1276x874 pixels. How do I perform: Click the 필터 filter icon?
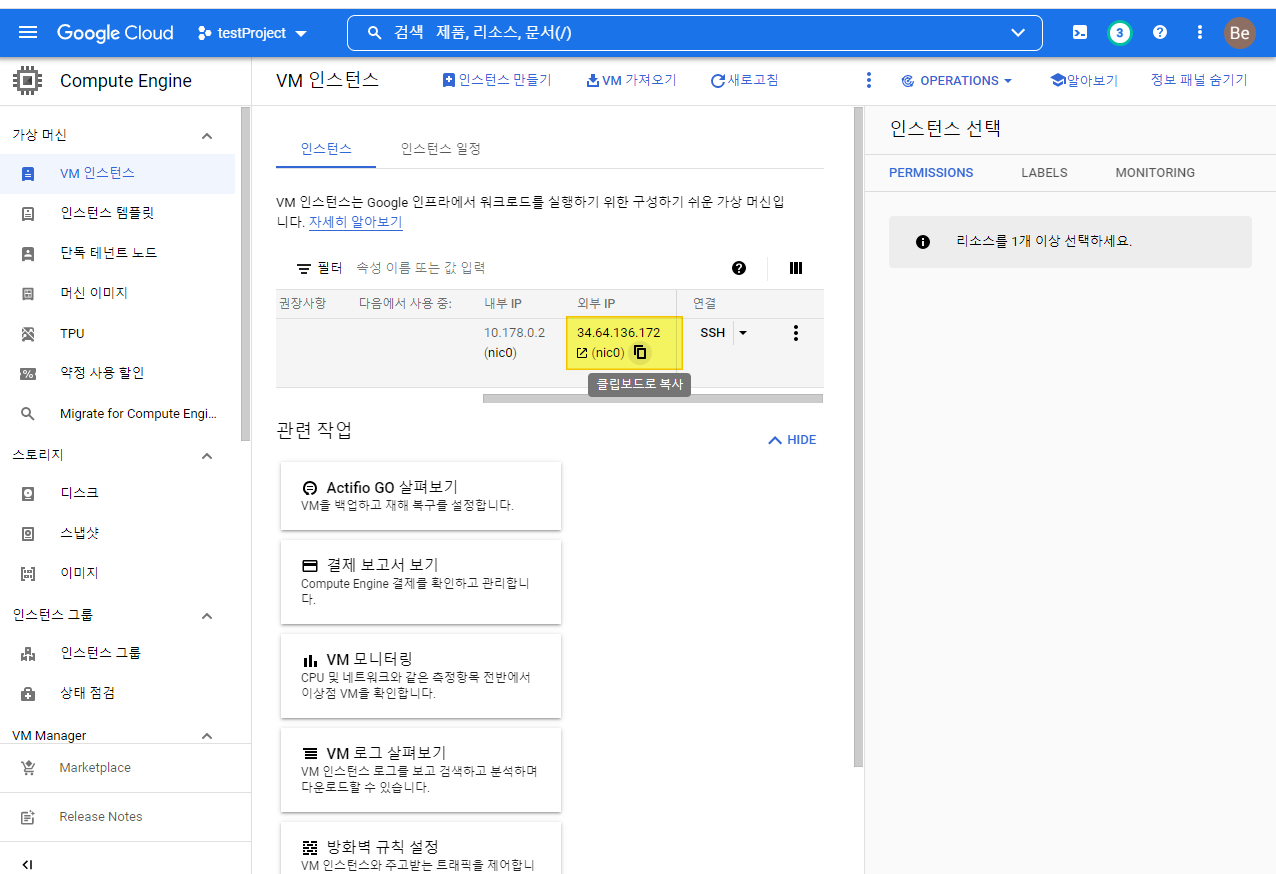pos(304,268)
